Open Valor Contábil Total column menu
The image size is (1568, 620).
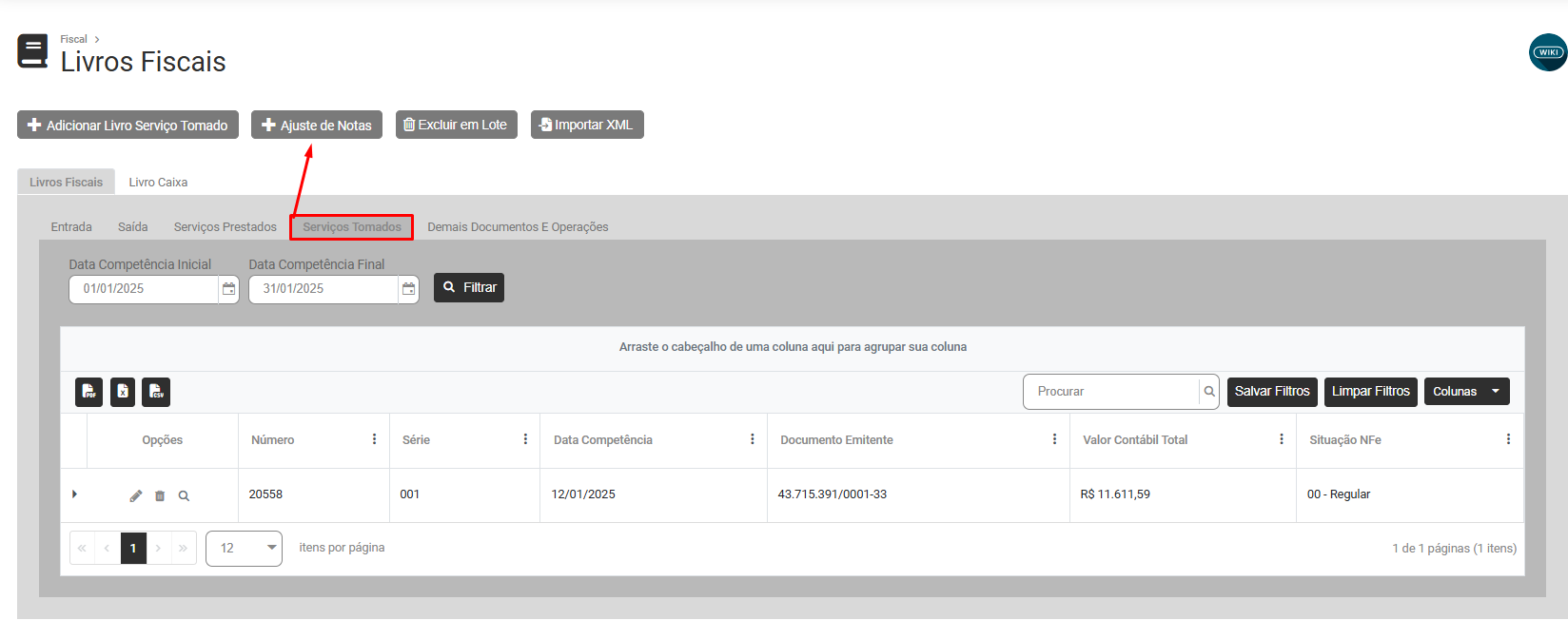coord(1281,439)
